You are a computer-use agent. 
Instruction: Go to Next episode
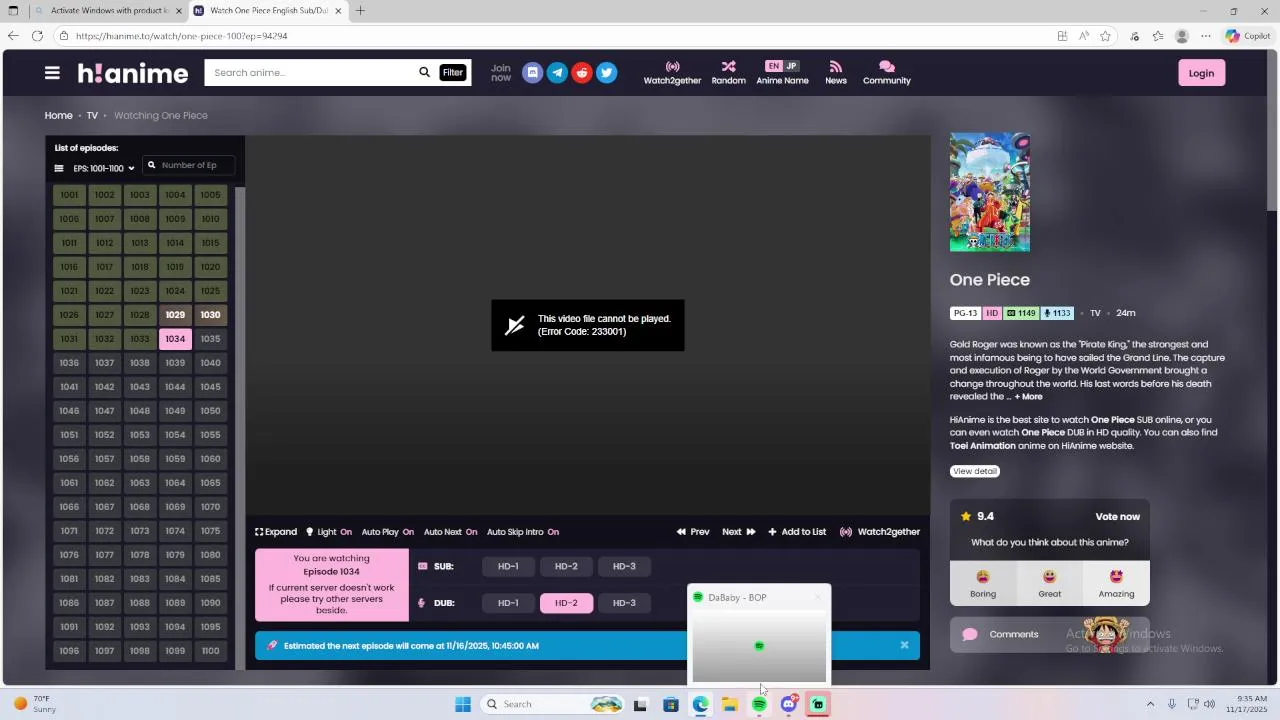tap(739, 532)
